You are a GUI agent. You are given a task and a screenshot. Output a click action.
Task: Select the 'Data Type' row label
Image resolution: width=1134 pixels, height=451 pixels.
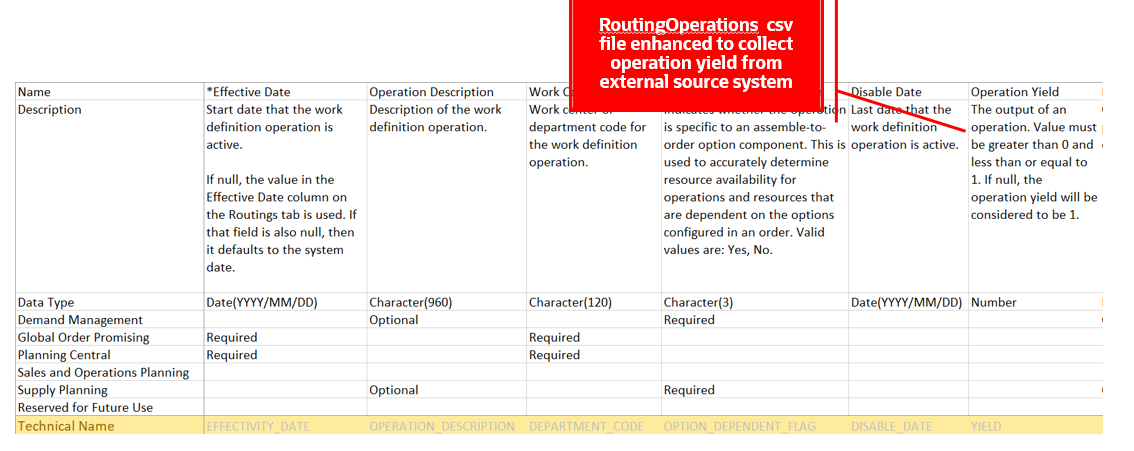tap(110, 302)
